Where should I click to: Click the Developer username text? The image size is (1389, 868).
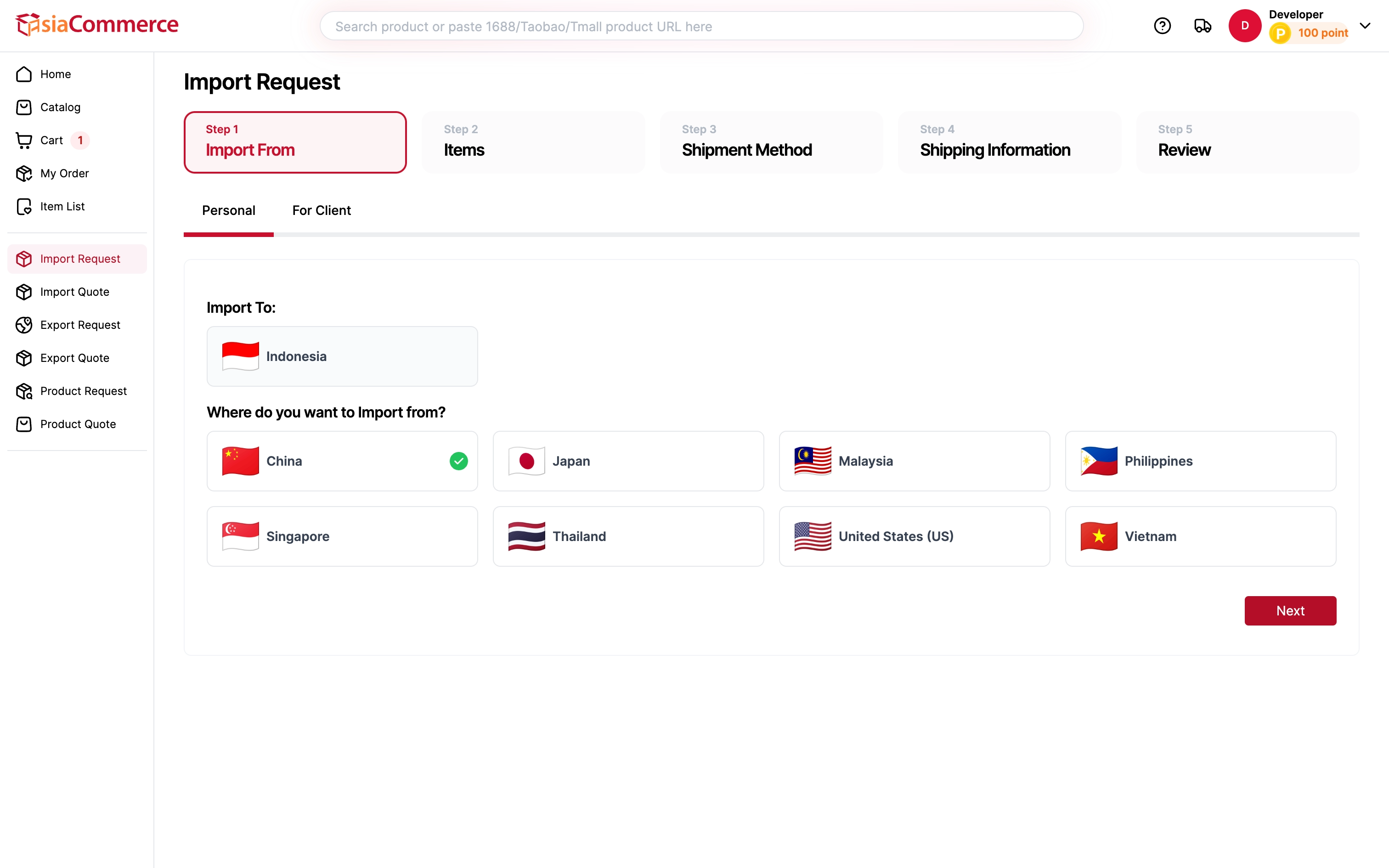(x=1295, y=14)
